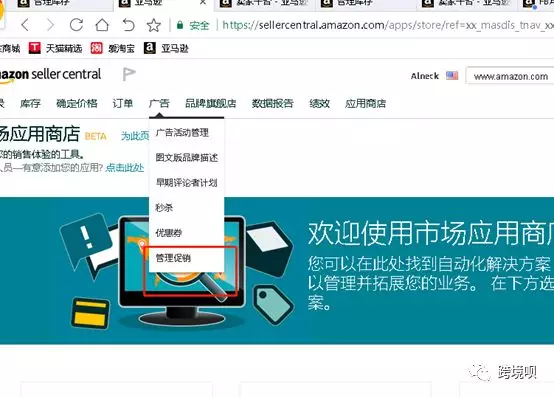Open the 品牌旗舰店 menu
Viewport: 554px width, 397px height.
[x=211, y=103]
